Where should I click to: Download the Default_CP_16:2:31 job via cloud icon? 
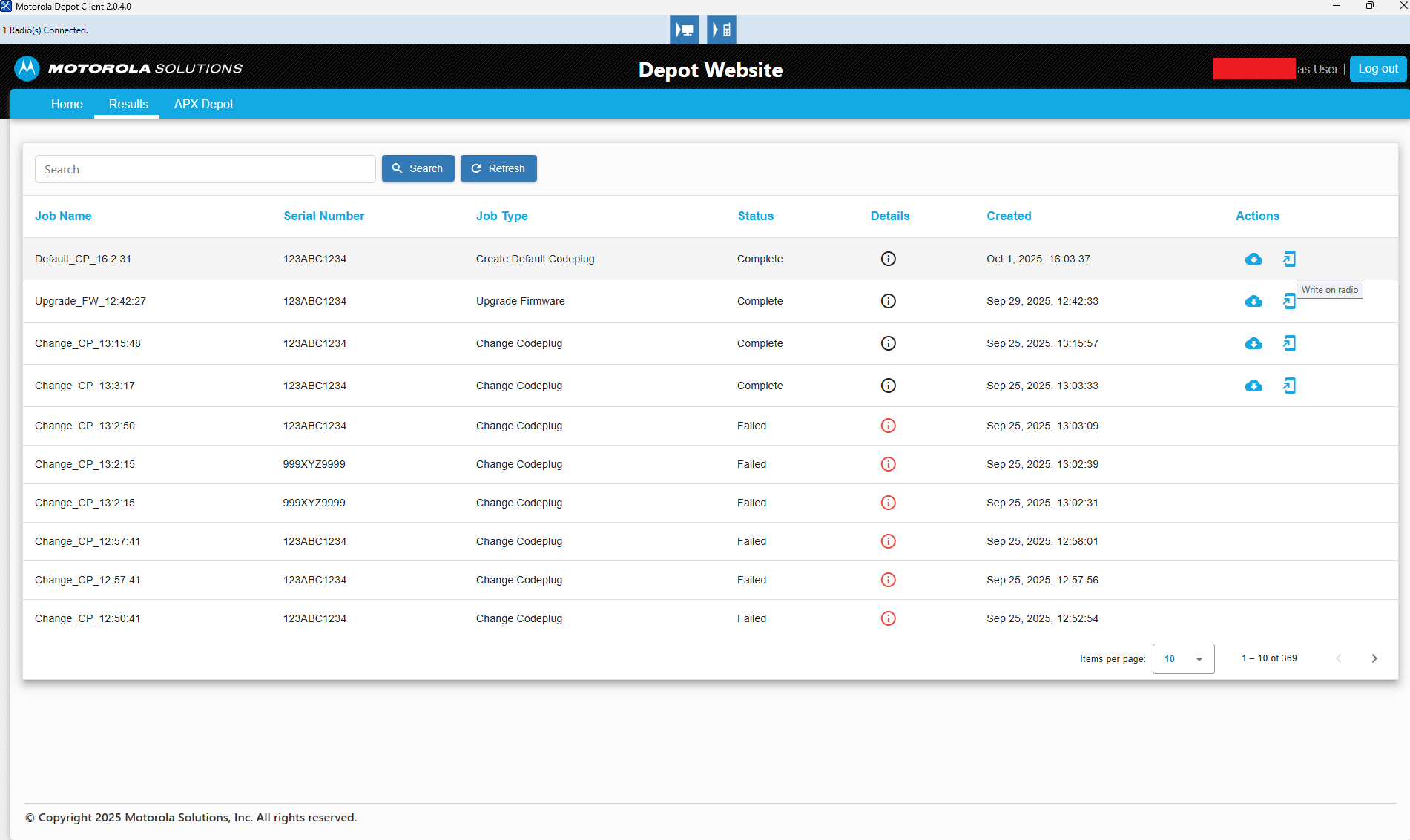point(1253,259)
